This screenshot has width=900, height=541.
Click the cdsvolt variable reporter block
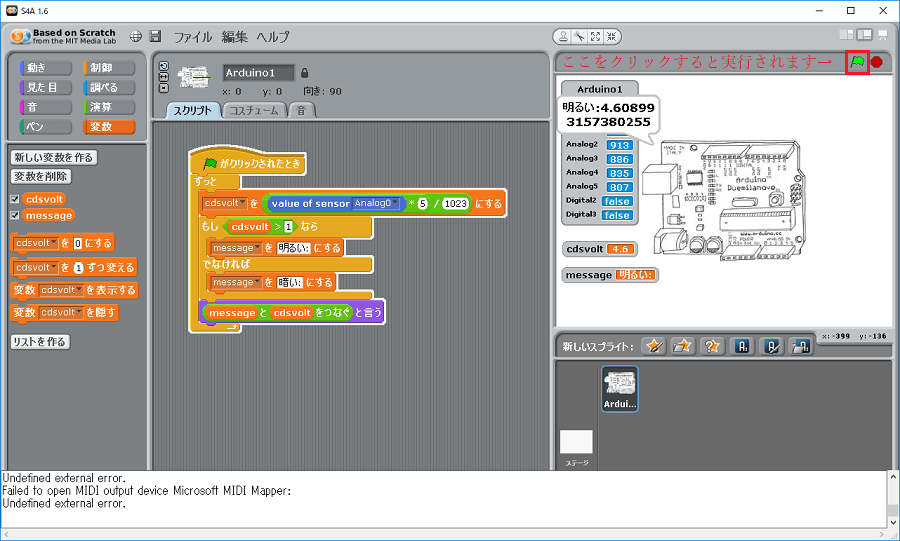pos(44,199)
